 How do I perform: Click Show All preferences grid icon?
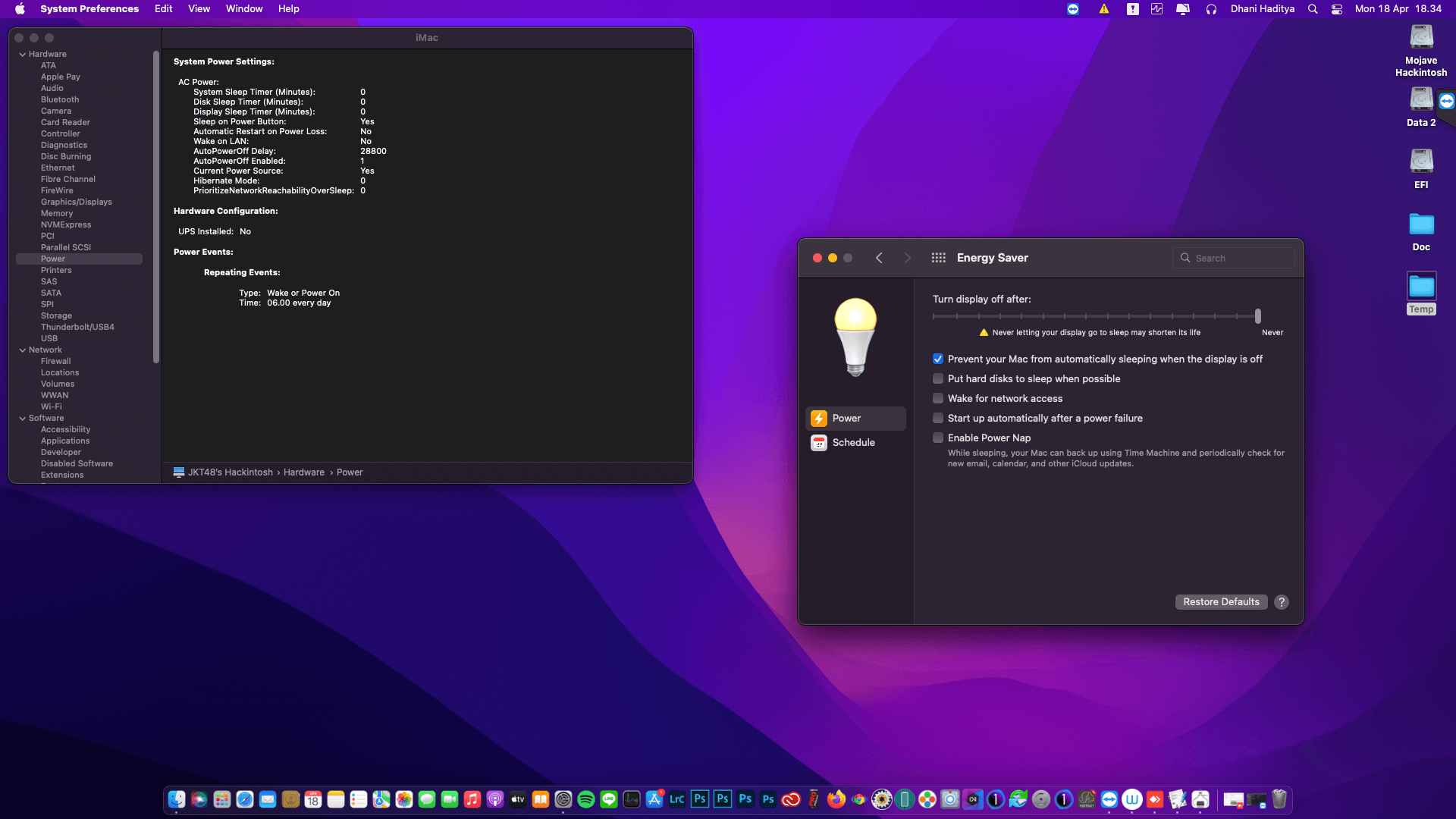[x=938, y=258]
